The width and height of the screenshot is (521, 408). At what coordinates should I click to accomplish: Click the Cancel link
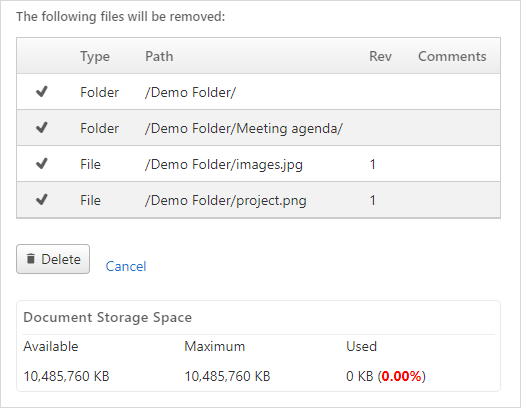(126, 266)
